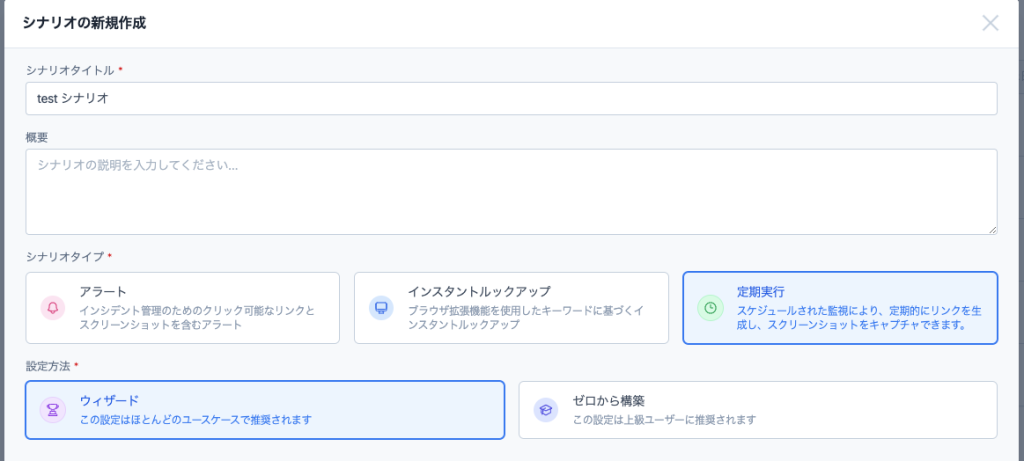
Task: Click the resize handle of the 概要 textarea
Action: tap(992, 230)
